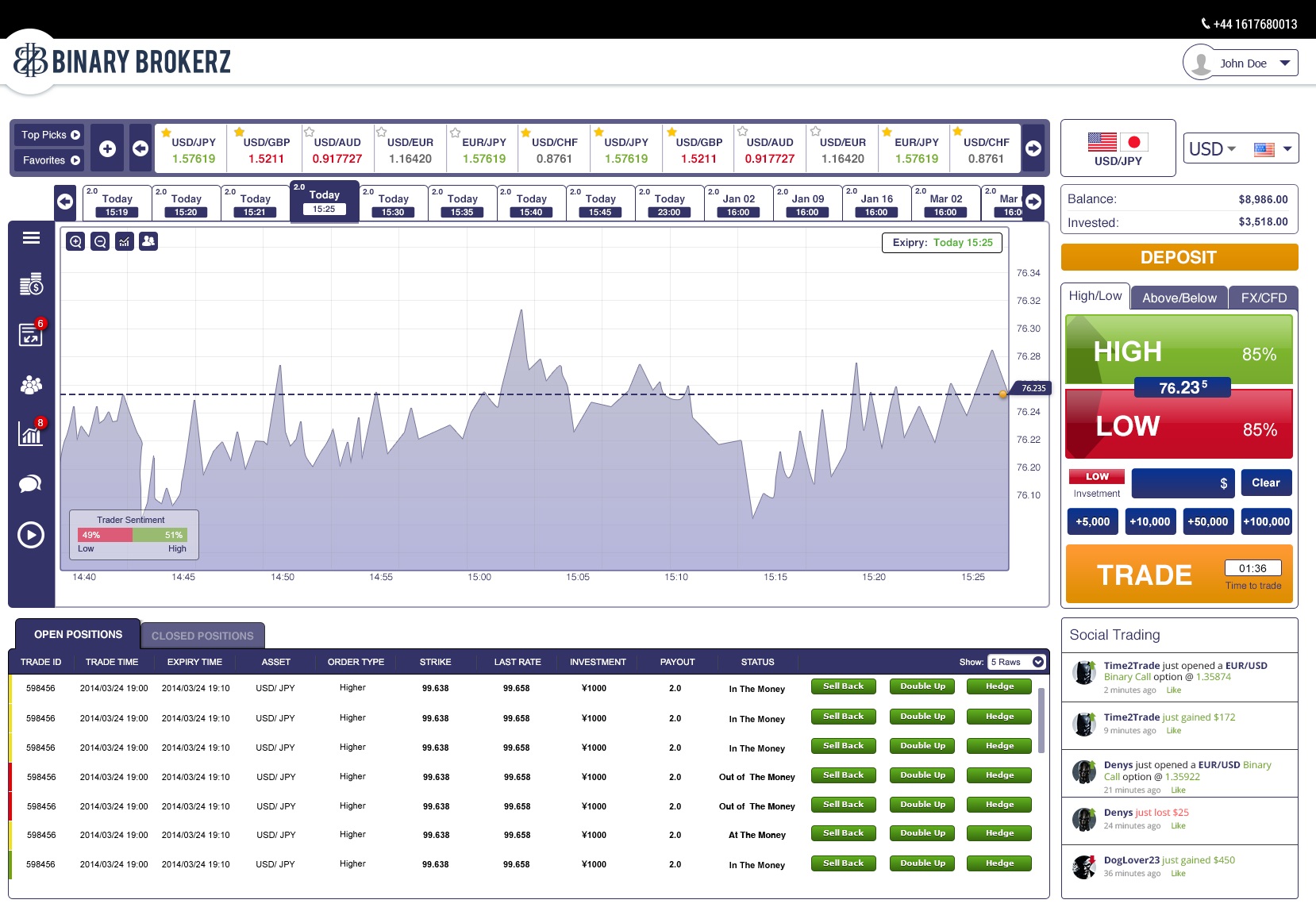Click Top Picks arrow button
1316x915 pixels.
[x=75, y=135]
